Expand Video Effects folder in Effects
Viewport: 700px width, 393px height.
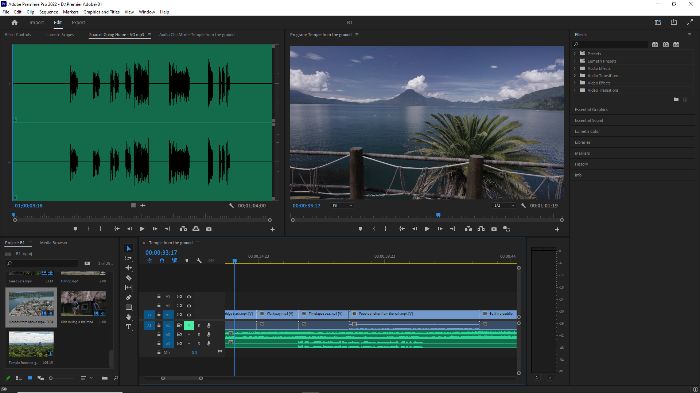click(575, 83)
